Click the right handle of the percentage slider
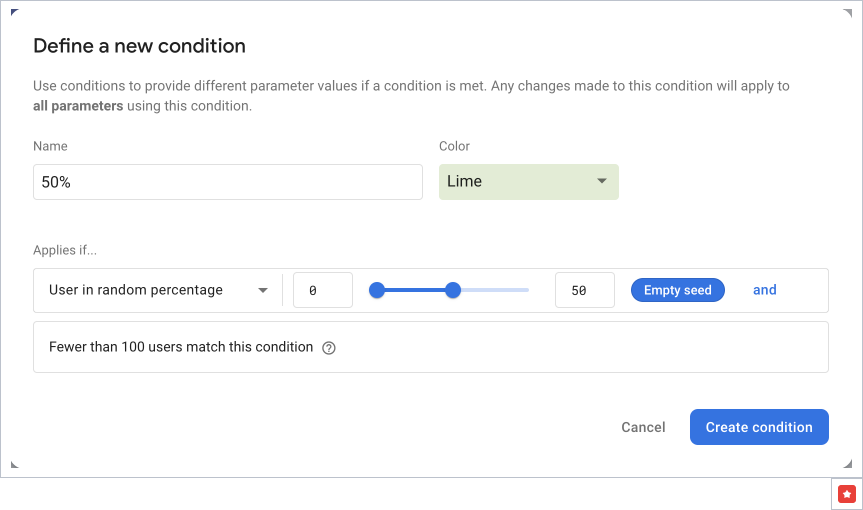The image size is (863, 510). (x=453, y=290)
